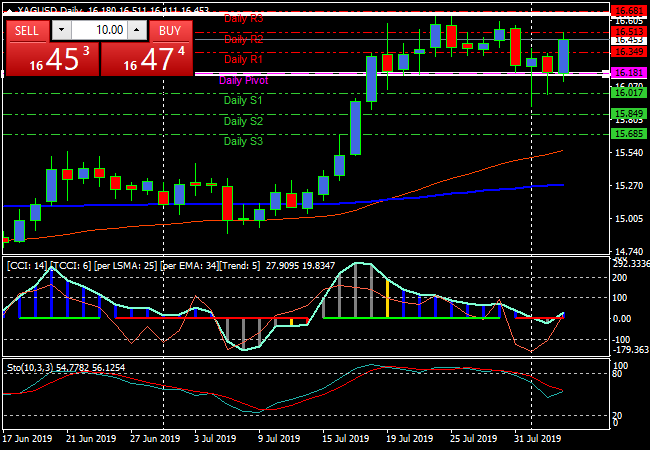Select the Daily R2 resistance label

coord(243,40)
